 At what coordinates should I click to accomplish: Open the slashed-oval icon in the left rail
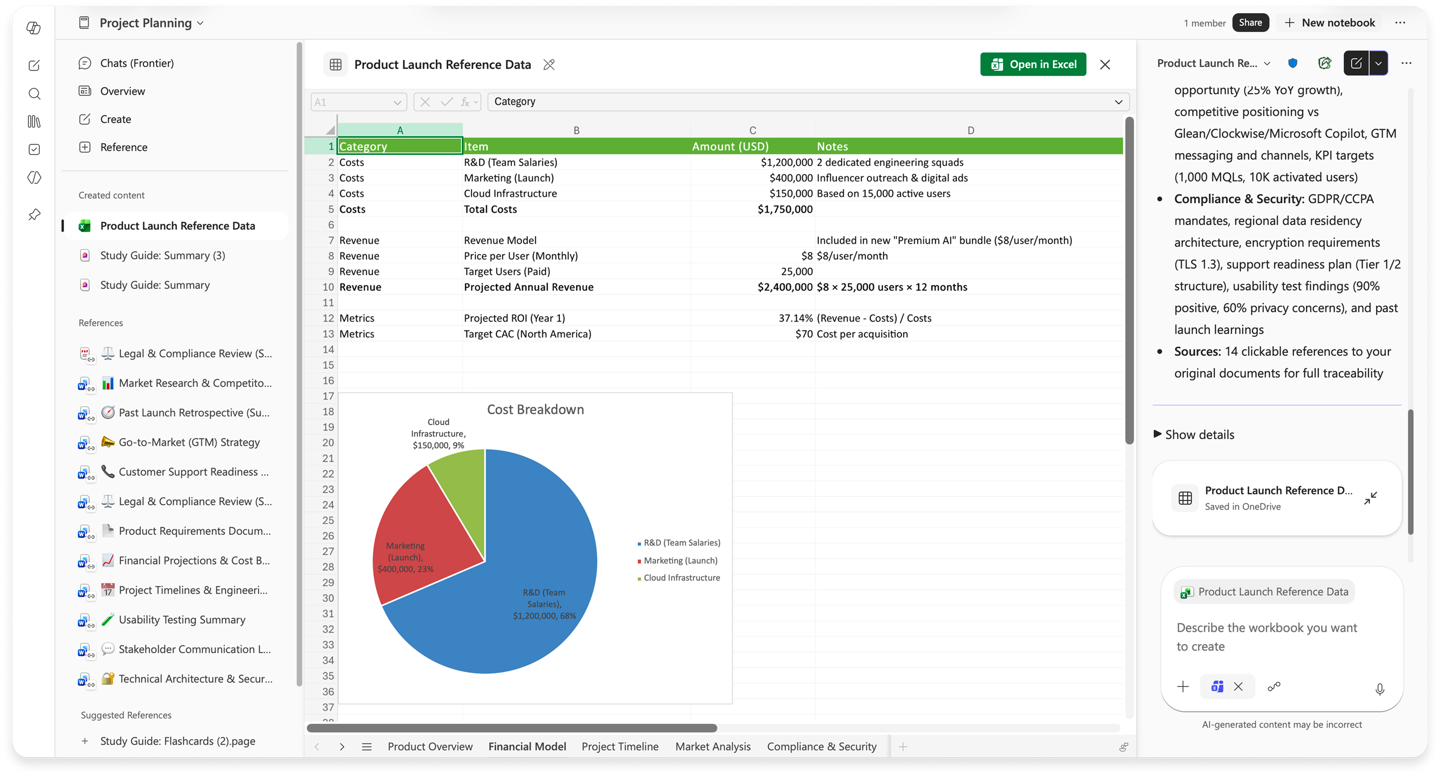coord(34,178)
